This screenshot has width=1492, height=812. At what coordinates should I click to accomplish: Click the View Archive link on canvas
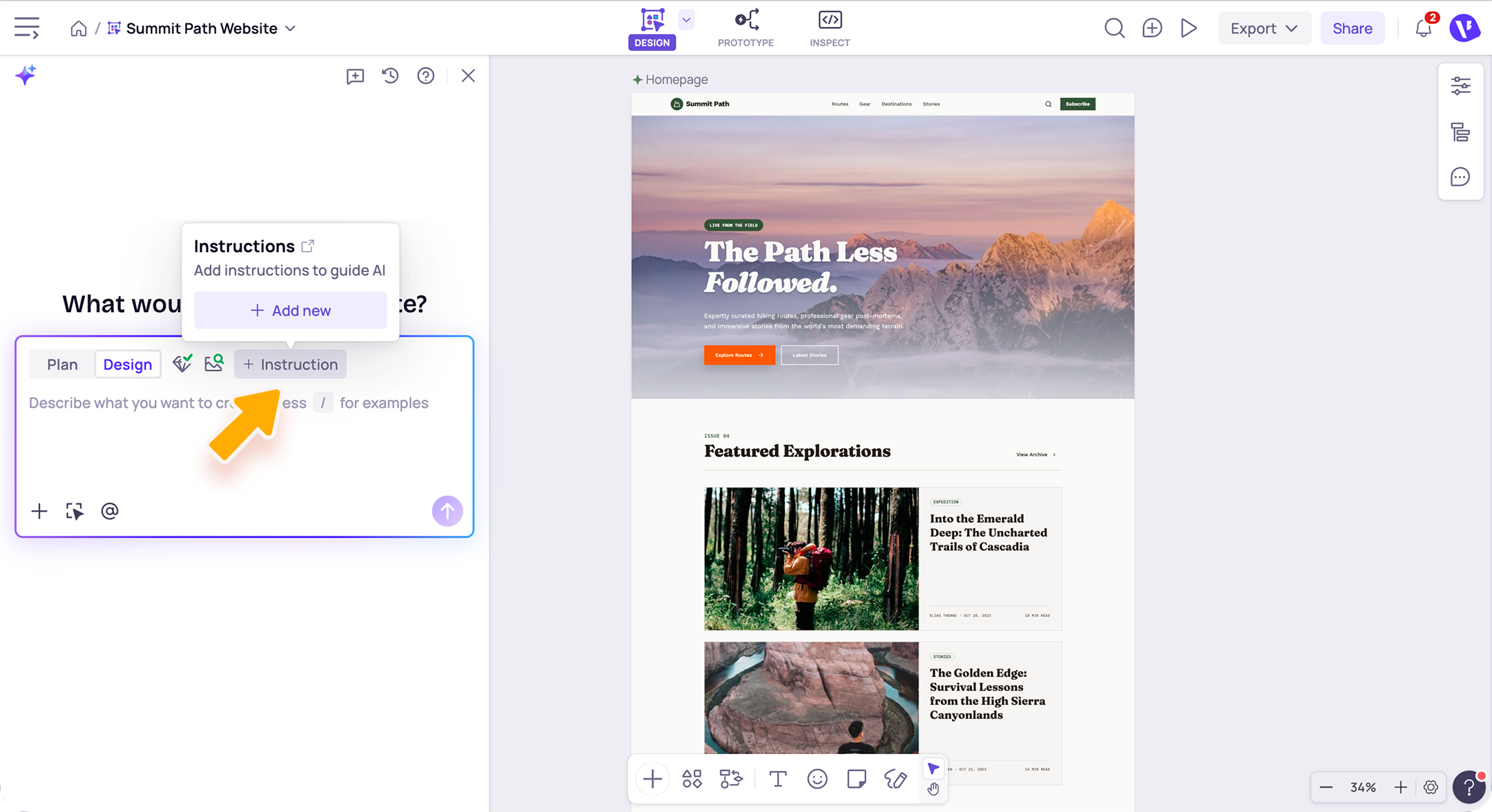(x=1036, y=454)
